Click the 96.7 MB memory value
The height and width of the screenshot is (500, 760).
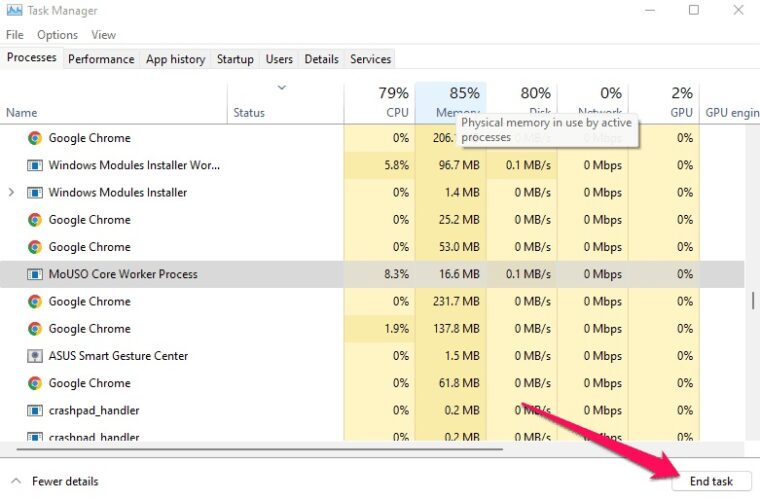459,165
